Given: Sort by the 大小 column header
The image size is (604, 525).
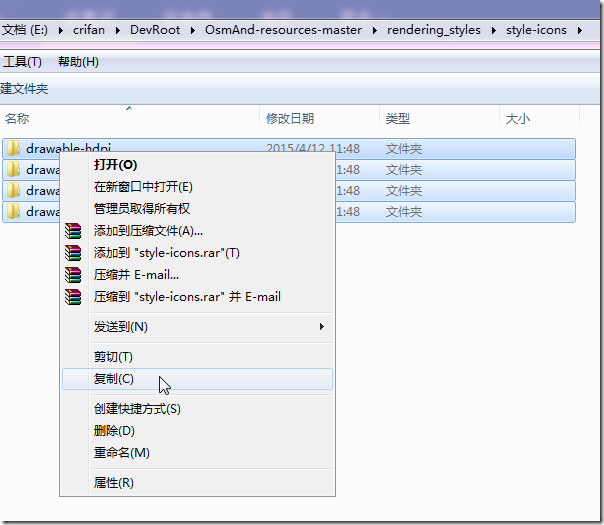Looking at the screenshot, I should pos(539,118).
